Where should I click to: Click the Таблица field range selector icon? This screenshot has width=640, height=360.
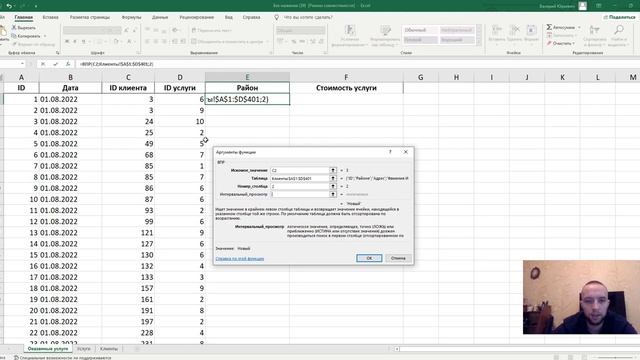coord(333,178)
